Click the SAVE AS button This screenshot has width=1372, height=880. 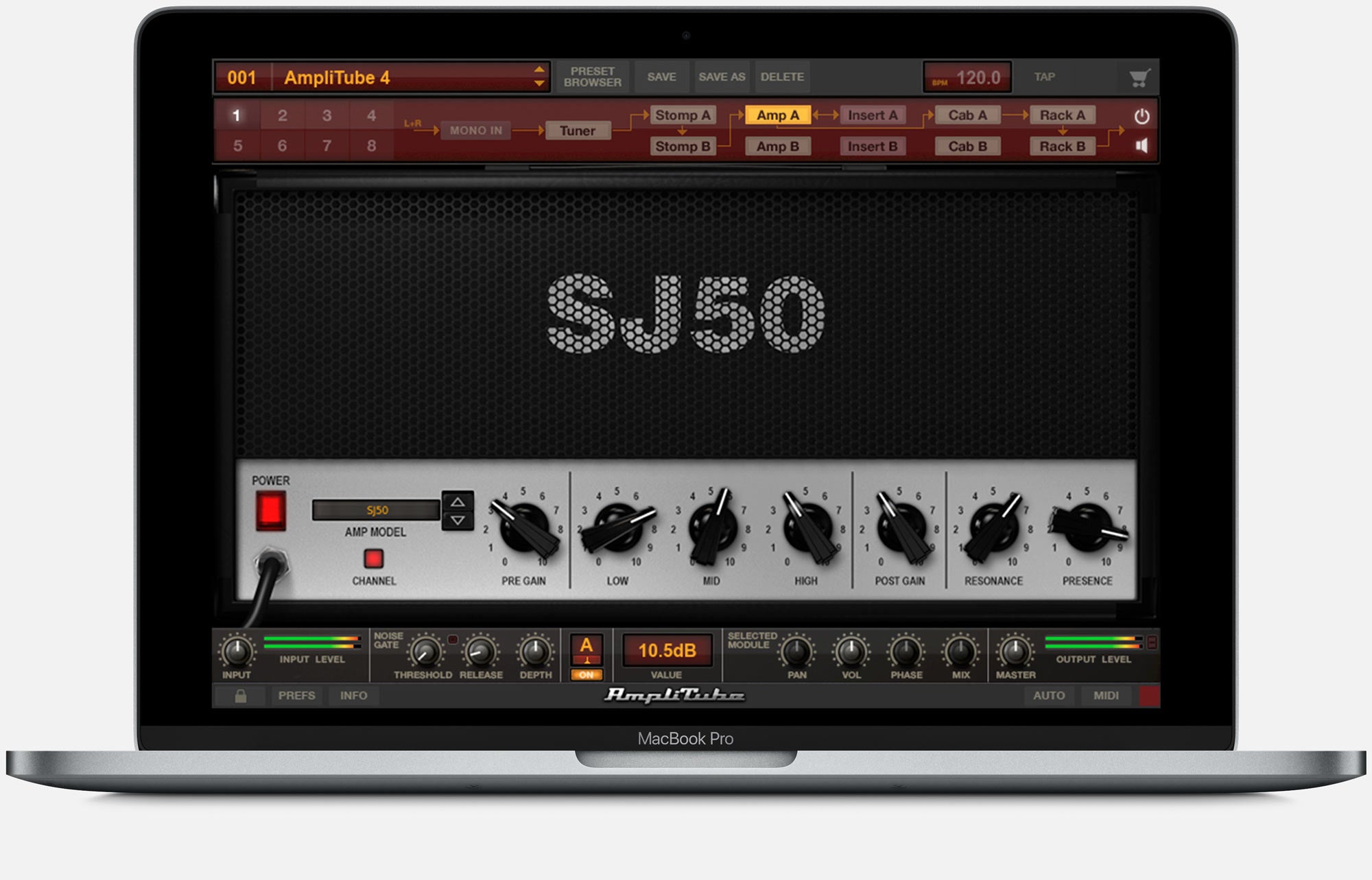point(720,77)
